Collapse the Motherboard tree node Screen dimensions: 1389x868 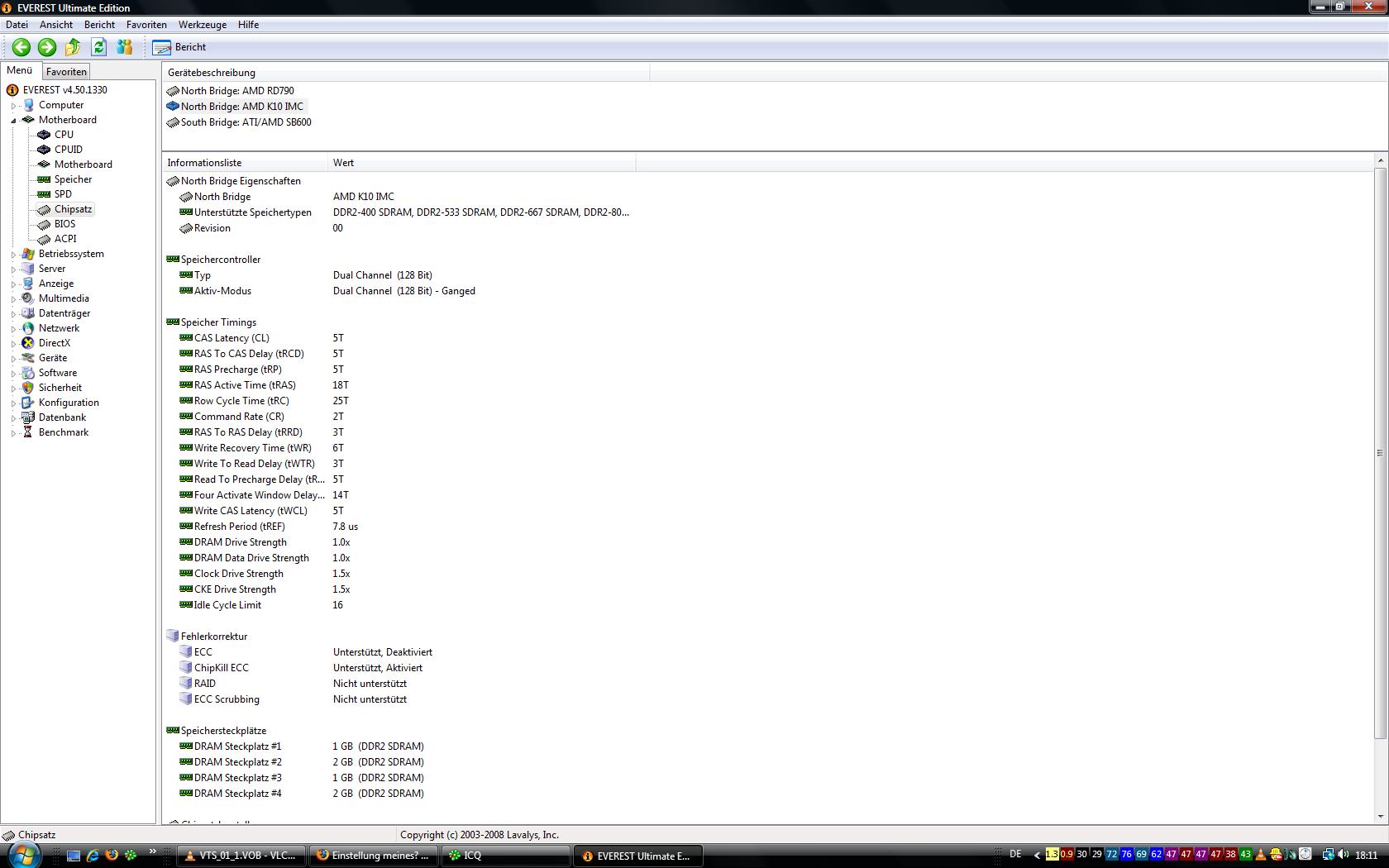[x=13, y=121]
